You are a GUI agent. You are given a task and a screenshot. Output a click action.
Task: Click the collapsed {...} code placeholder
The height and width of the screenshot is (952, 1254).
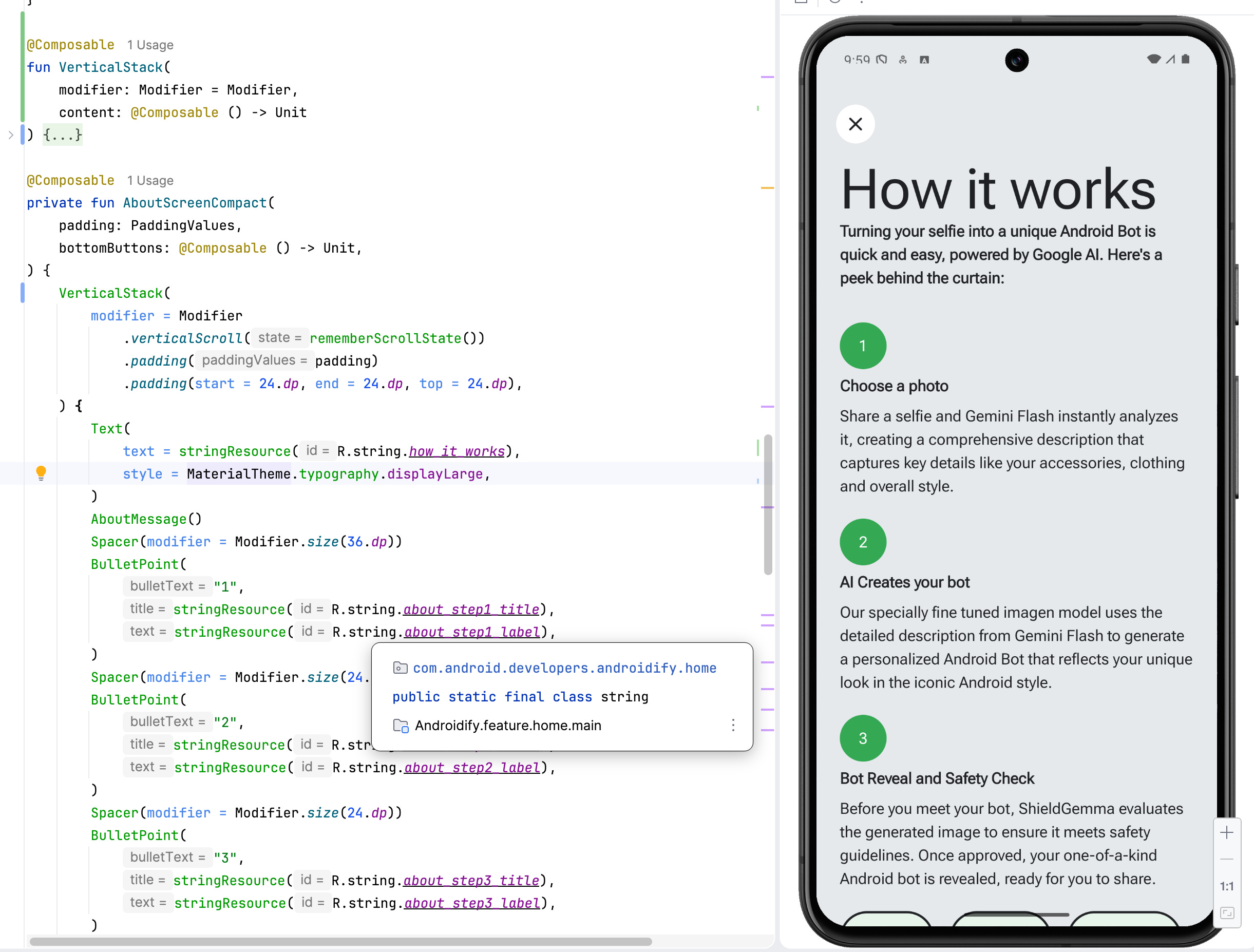coord(62,135)
